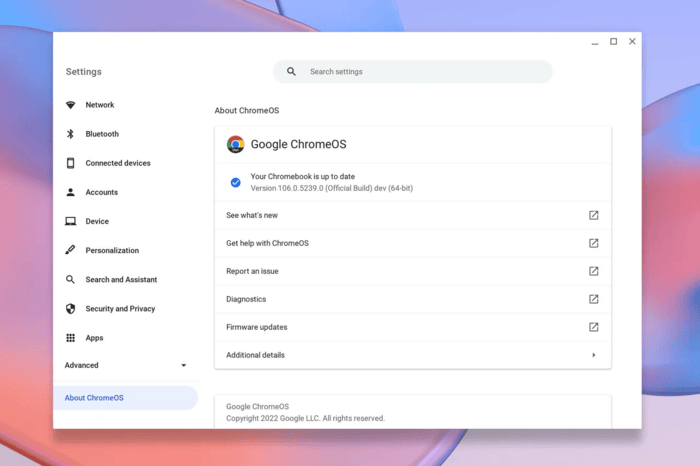The image size is (700, 466).
Task: Select Accounts in sidebar
Action: tap(102, 192)
